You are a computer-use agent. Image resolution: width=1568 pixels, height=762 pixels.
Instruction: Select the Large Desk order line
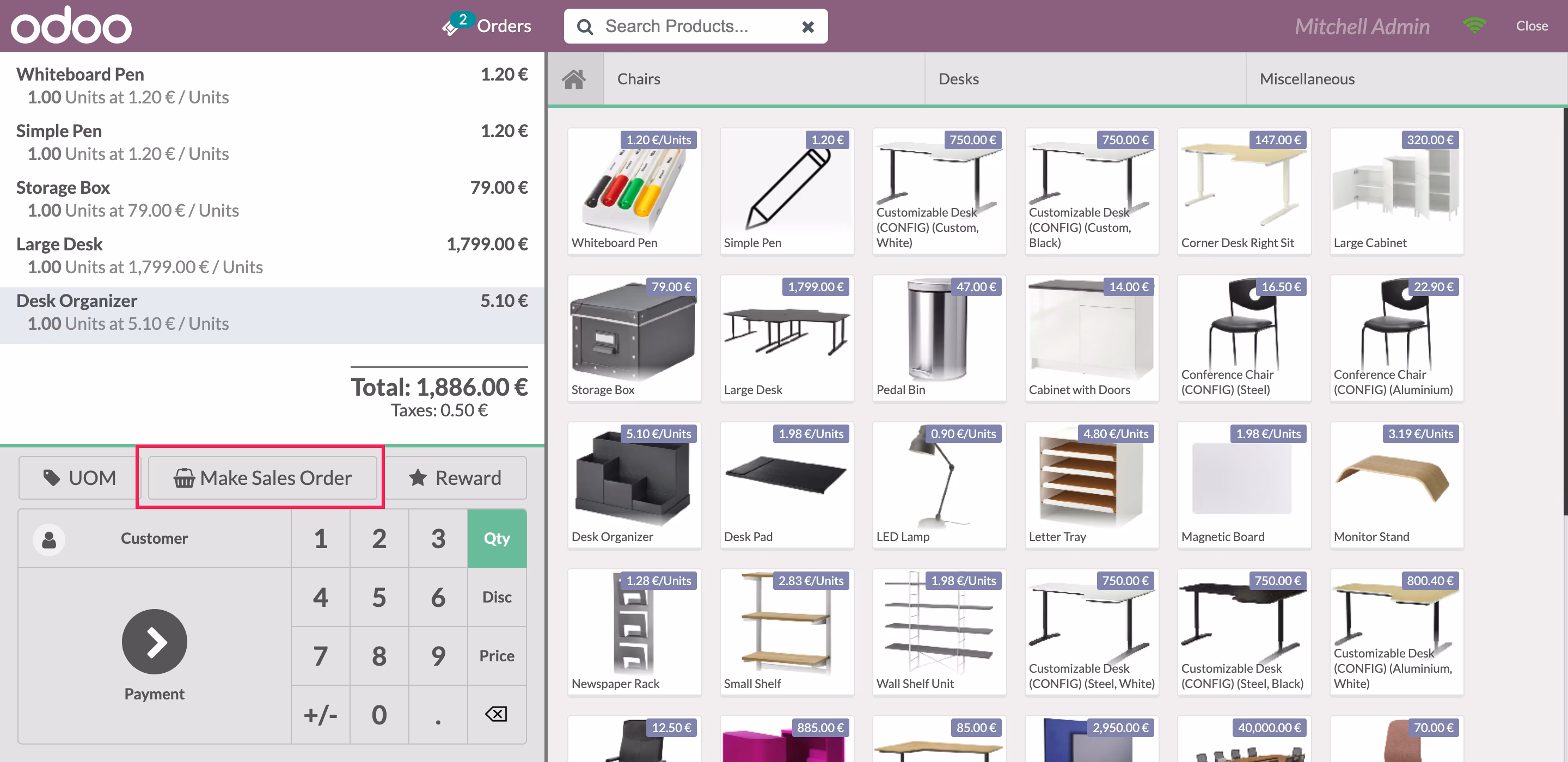[x=272, y=255]
